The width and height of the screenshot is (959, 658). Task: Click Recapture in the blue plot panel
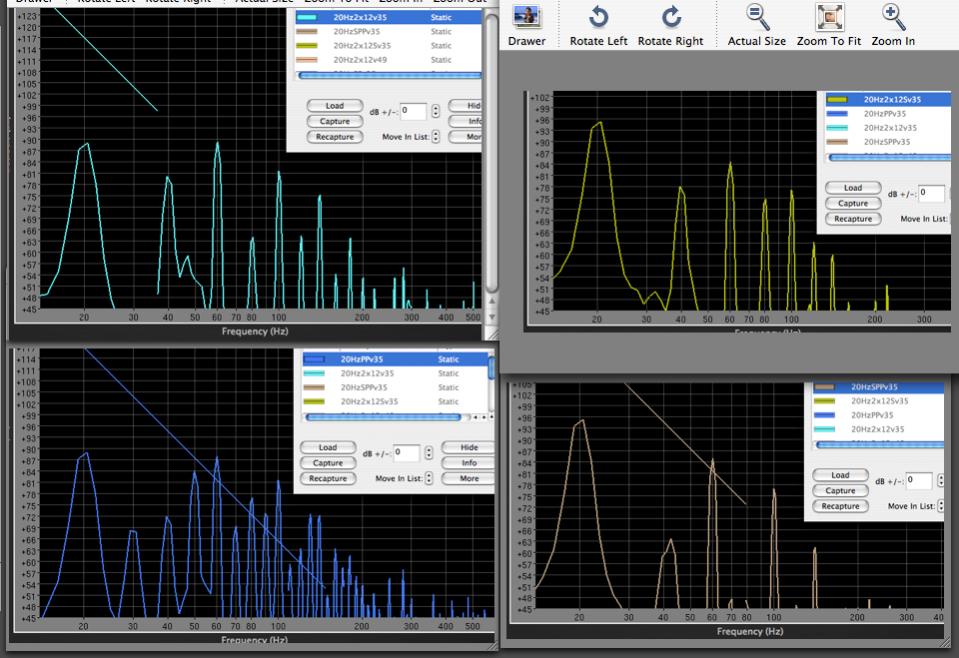coord(328,478)
